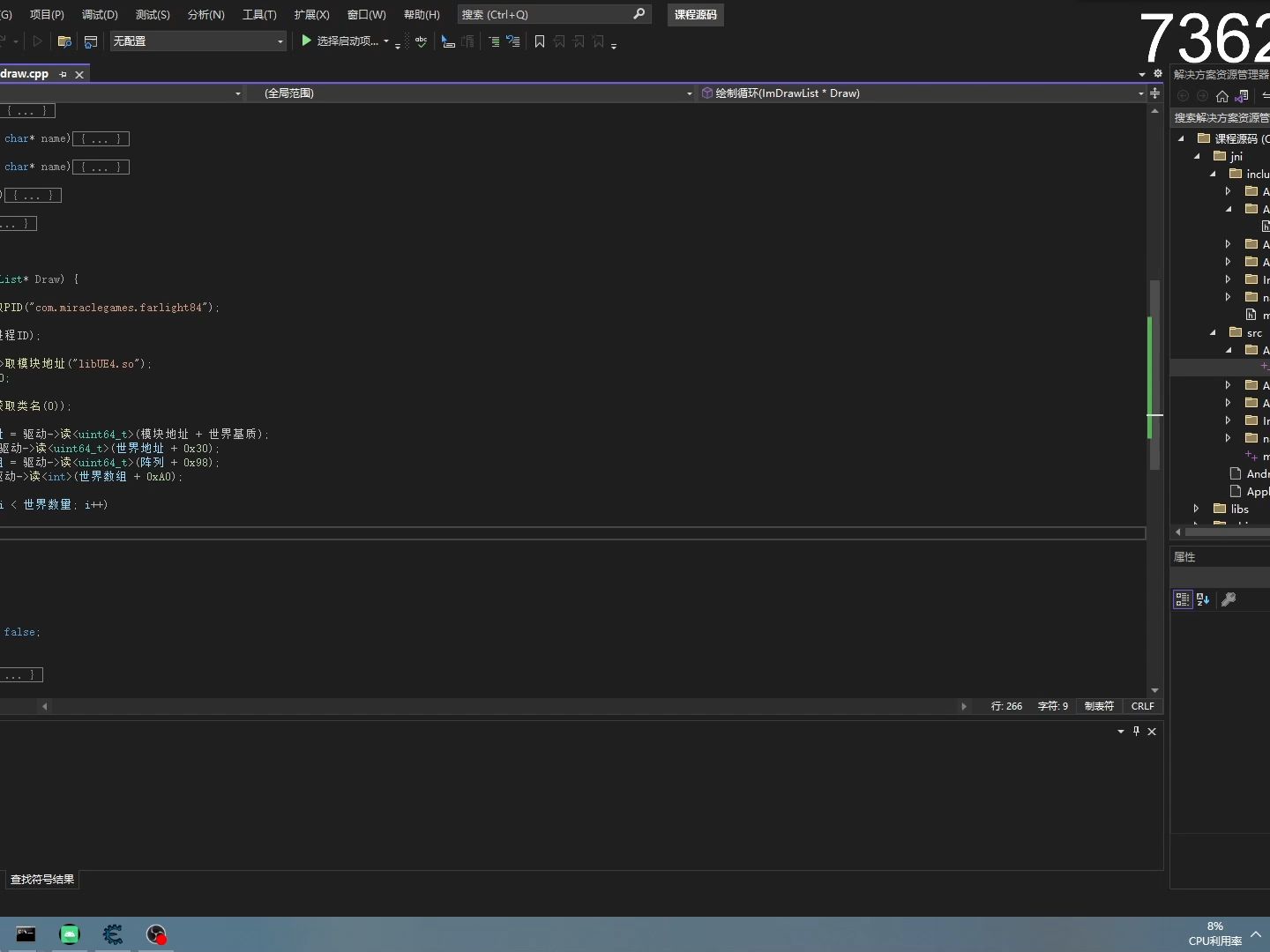Click Forward arrow in Solution Explorer

click(x=1202, y=96)
